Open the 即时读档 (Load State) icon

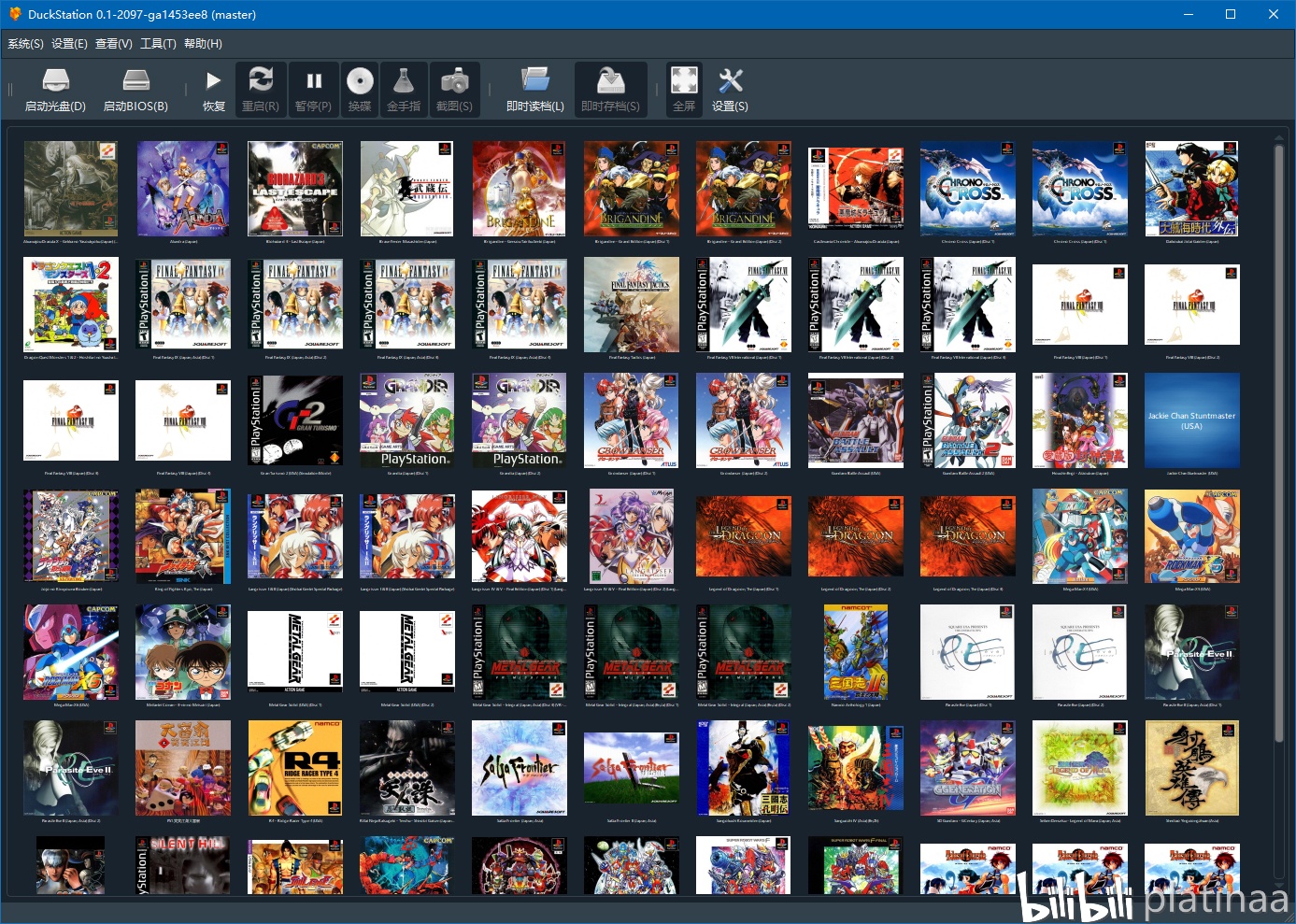click(535, 80)
